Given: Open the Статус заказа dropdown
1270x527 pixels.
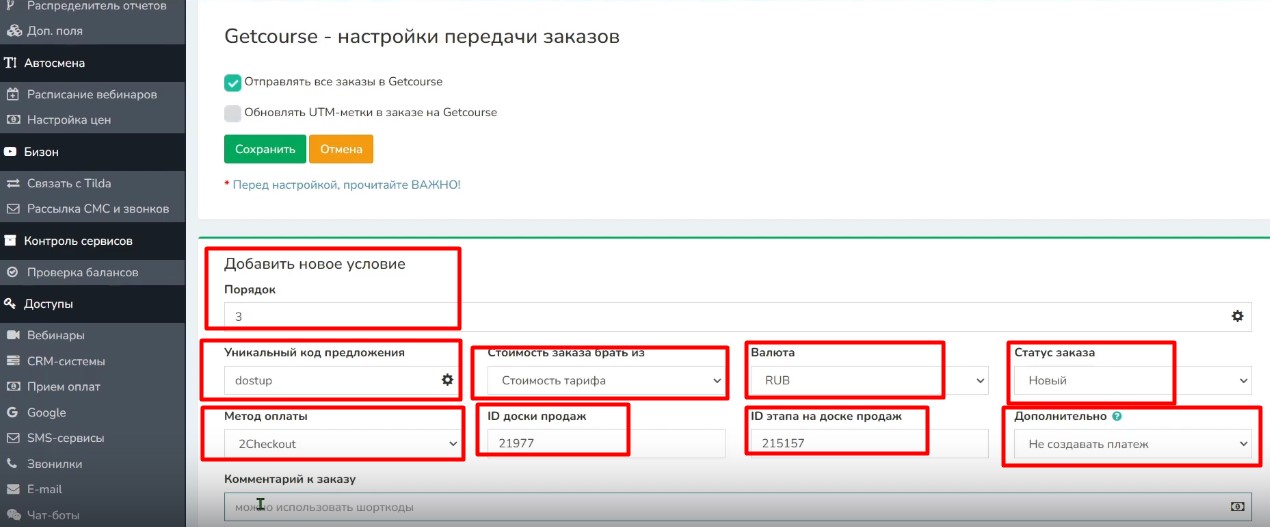Looking at the screenshot, I should 1132,380.
